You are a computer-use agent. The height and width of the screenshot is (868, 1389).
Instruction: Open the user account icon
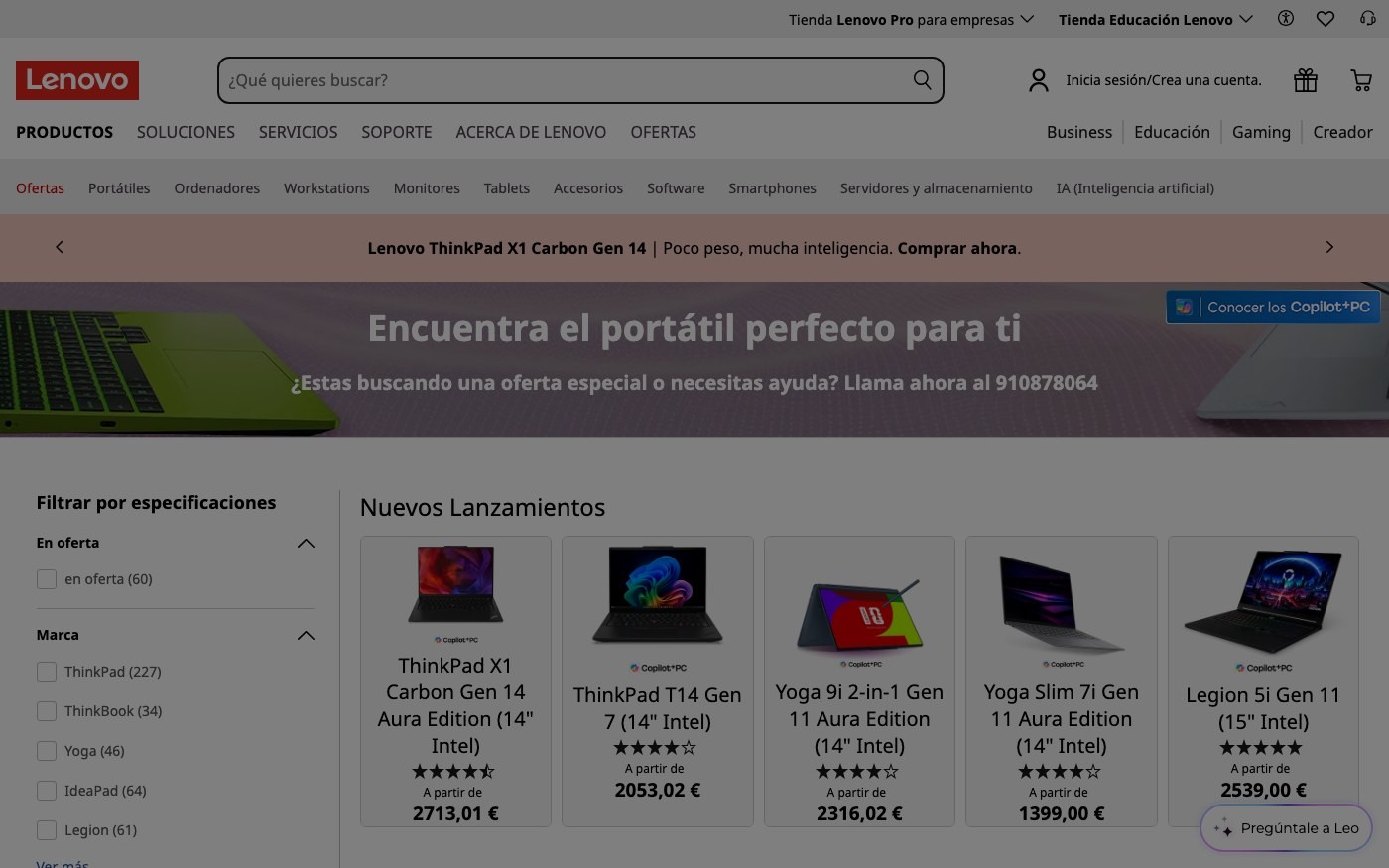click(x=1039, y=80)
